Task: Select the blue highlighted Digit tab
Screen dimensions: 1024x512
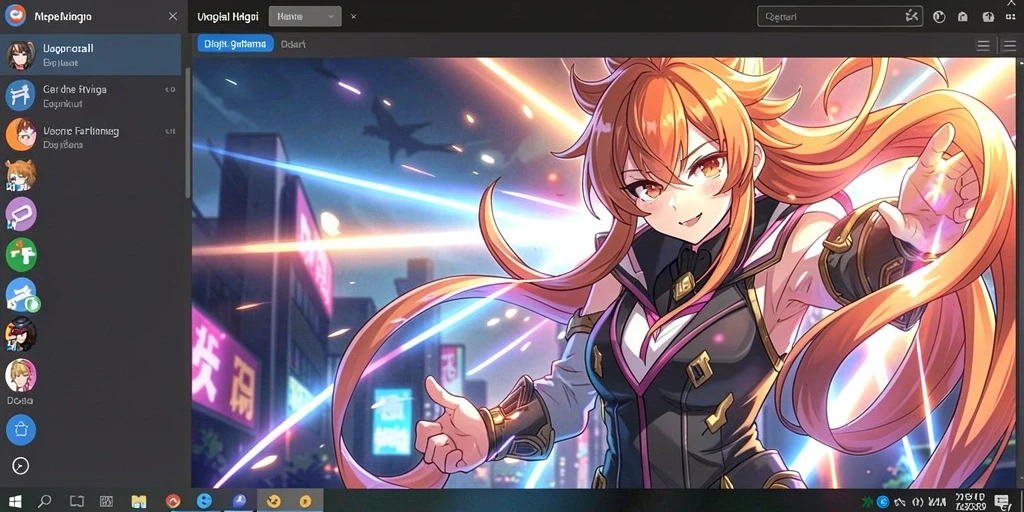Action: click(235, 44)
